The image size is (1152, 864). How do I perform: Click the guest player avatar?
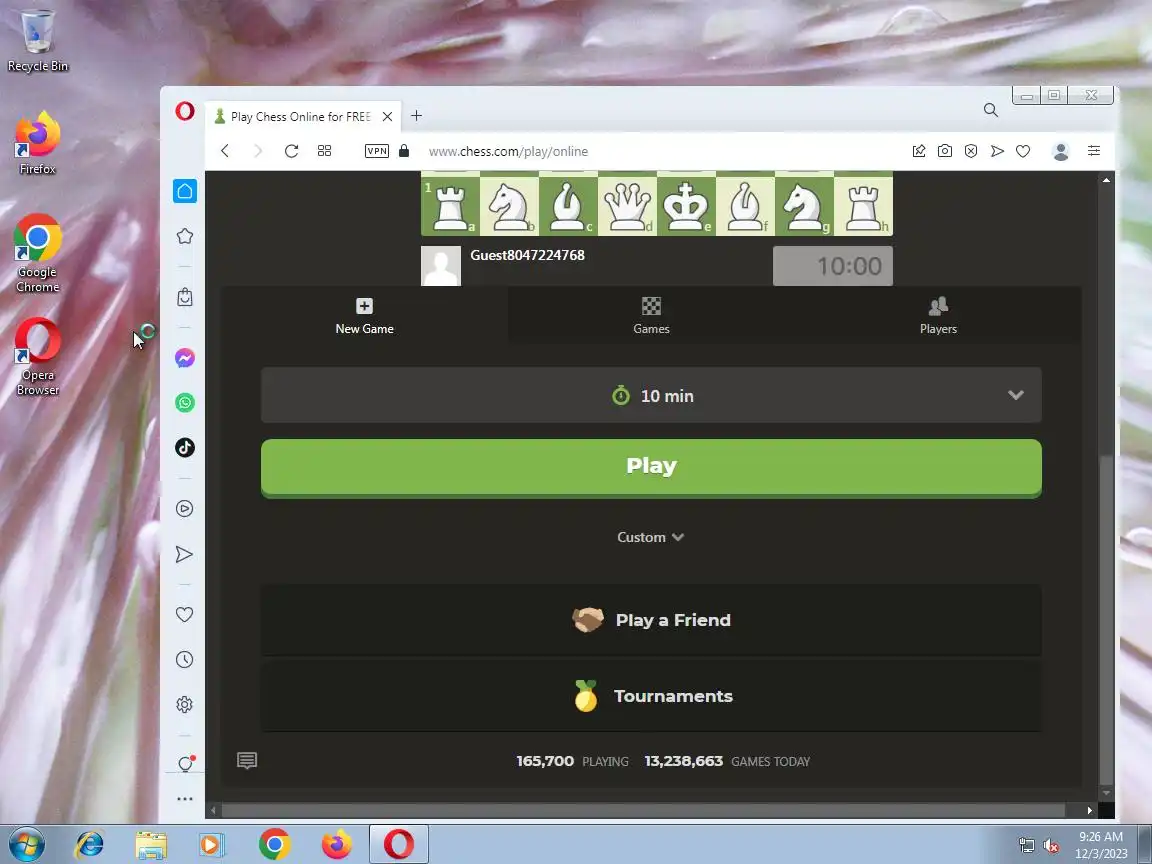tap(441, 266)
